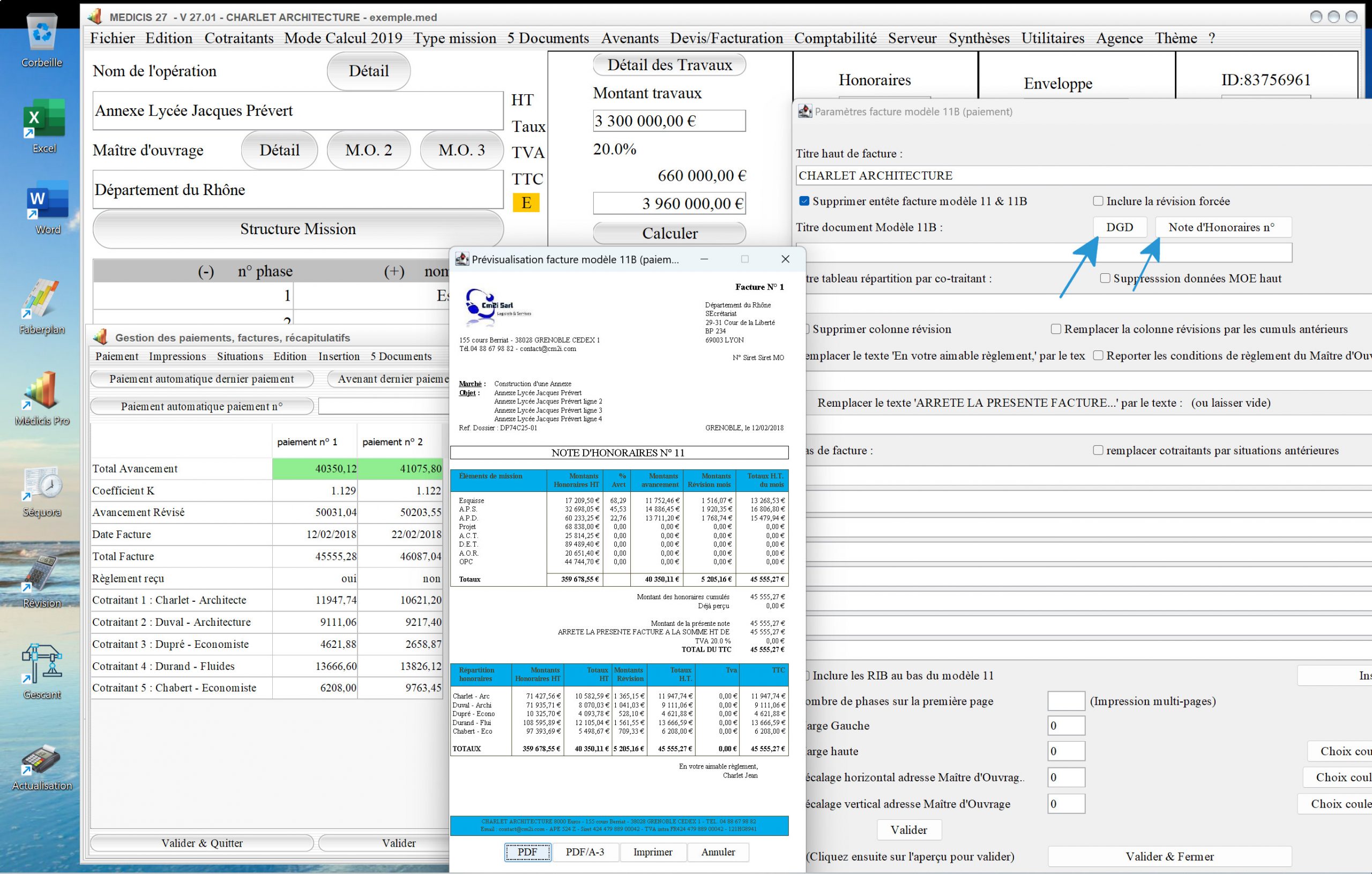Viewport: 1372px width, 874px height.
Task: Check Reporter les conditions de règlement
Action: point(1098,355)
